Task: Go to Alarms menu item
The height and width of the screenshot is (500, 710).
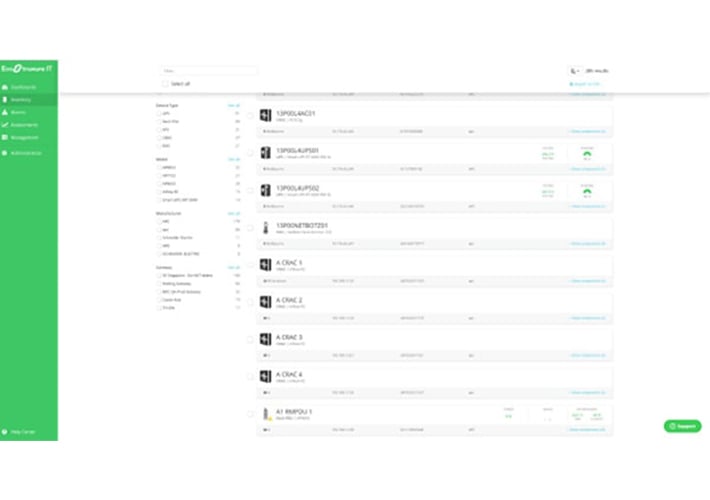Action: (18, 112)
